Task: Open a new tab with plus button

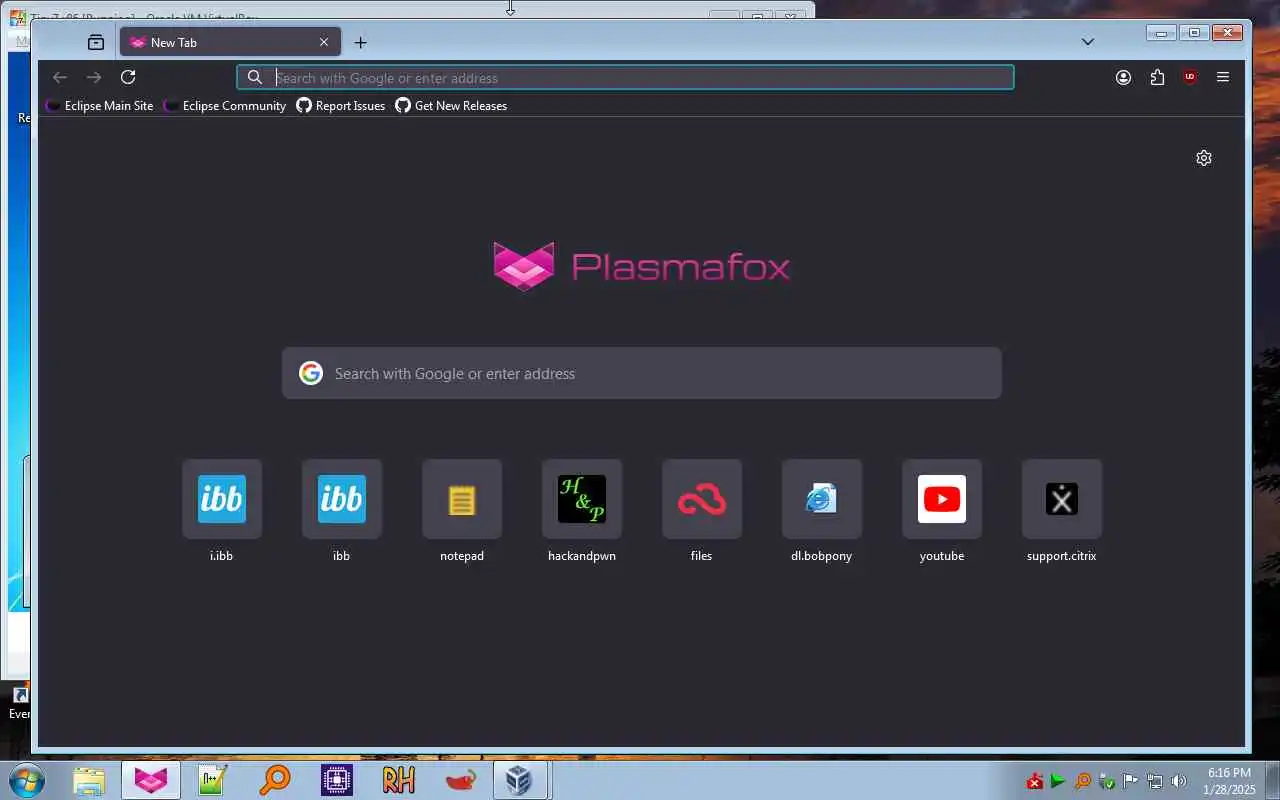Action: (361, 42)
